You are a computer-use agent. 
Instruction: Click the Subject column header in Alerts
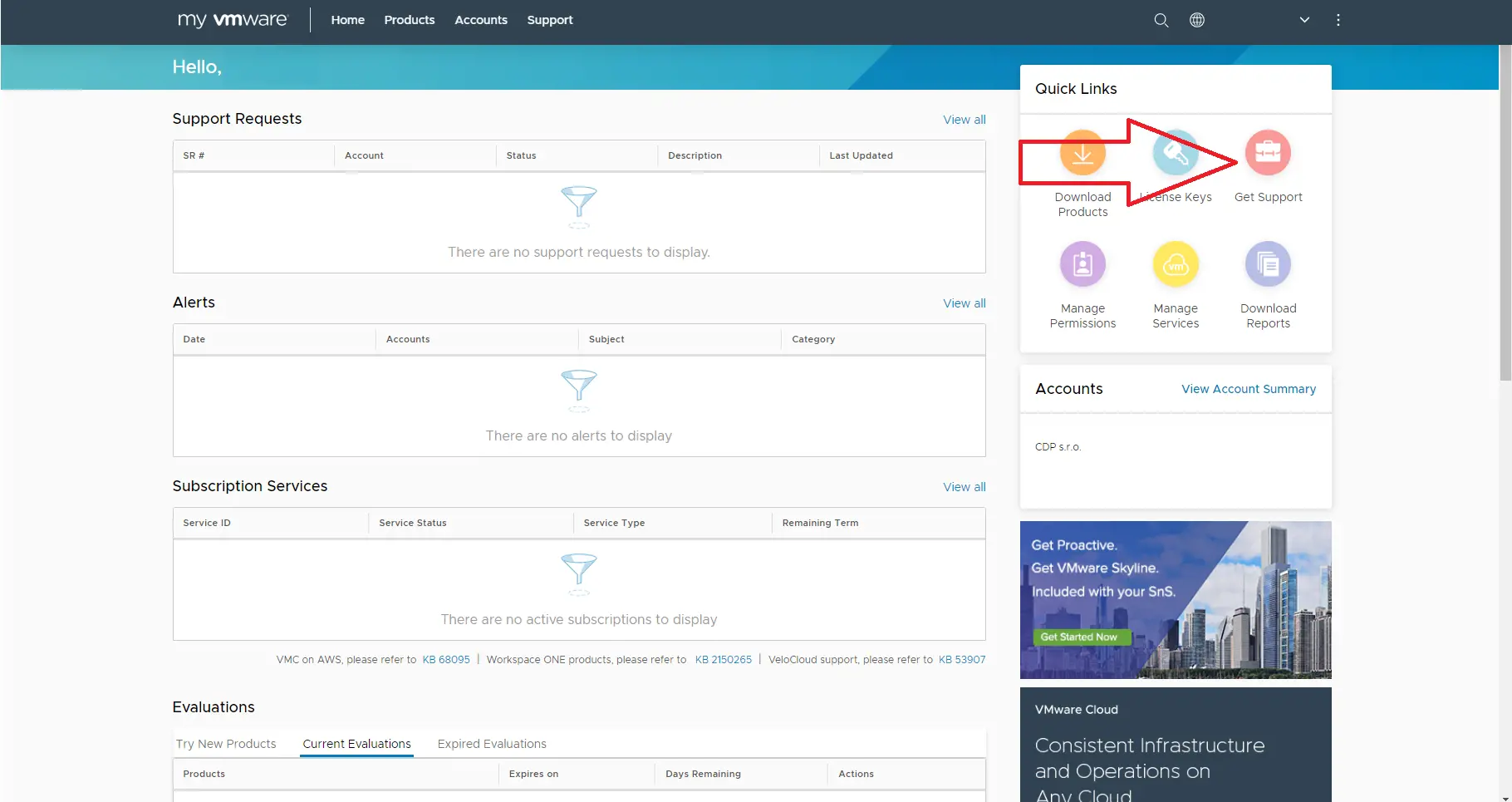pos(680,339)
